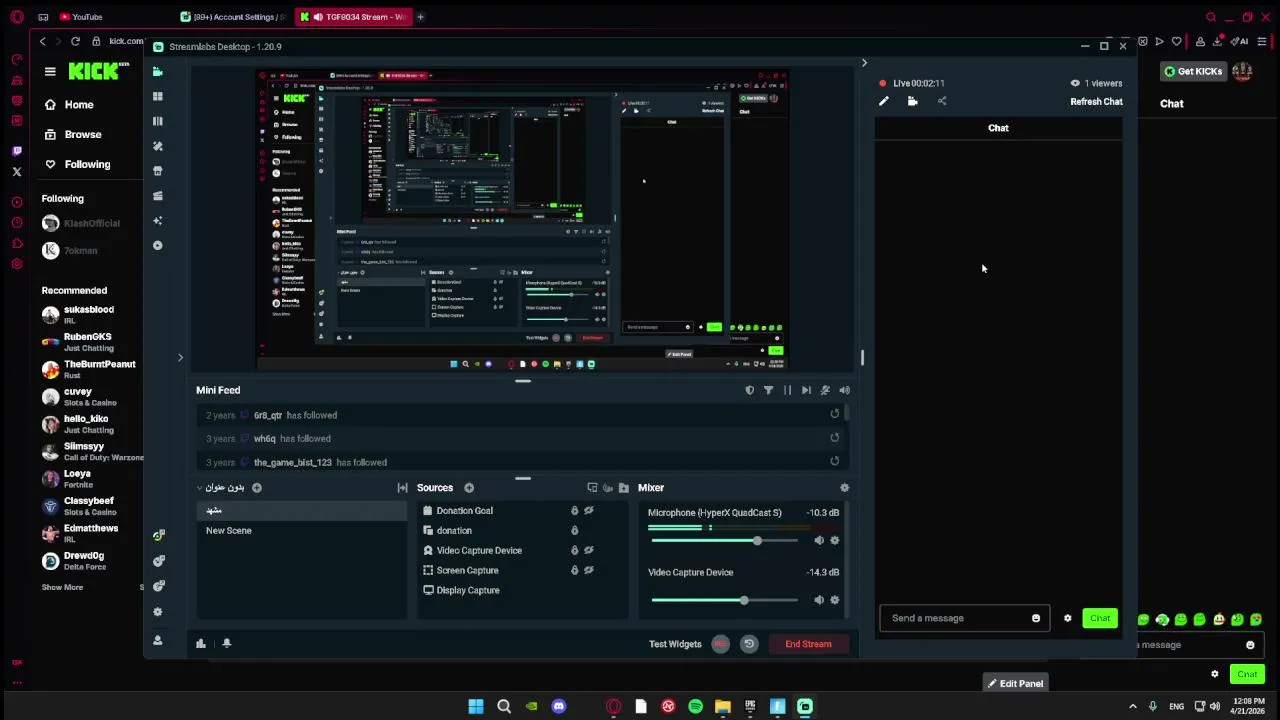Open the performance stats bar-chart icon

click(x=201, y=644)
